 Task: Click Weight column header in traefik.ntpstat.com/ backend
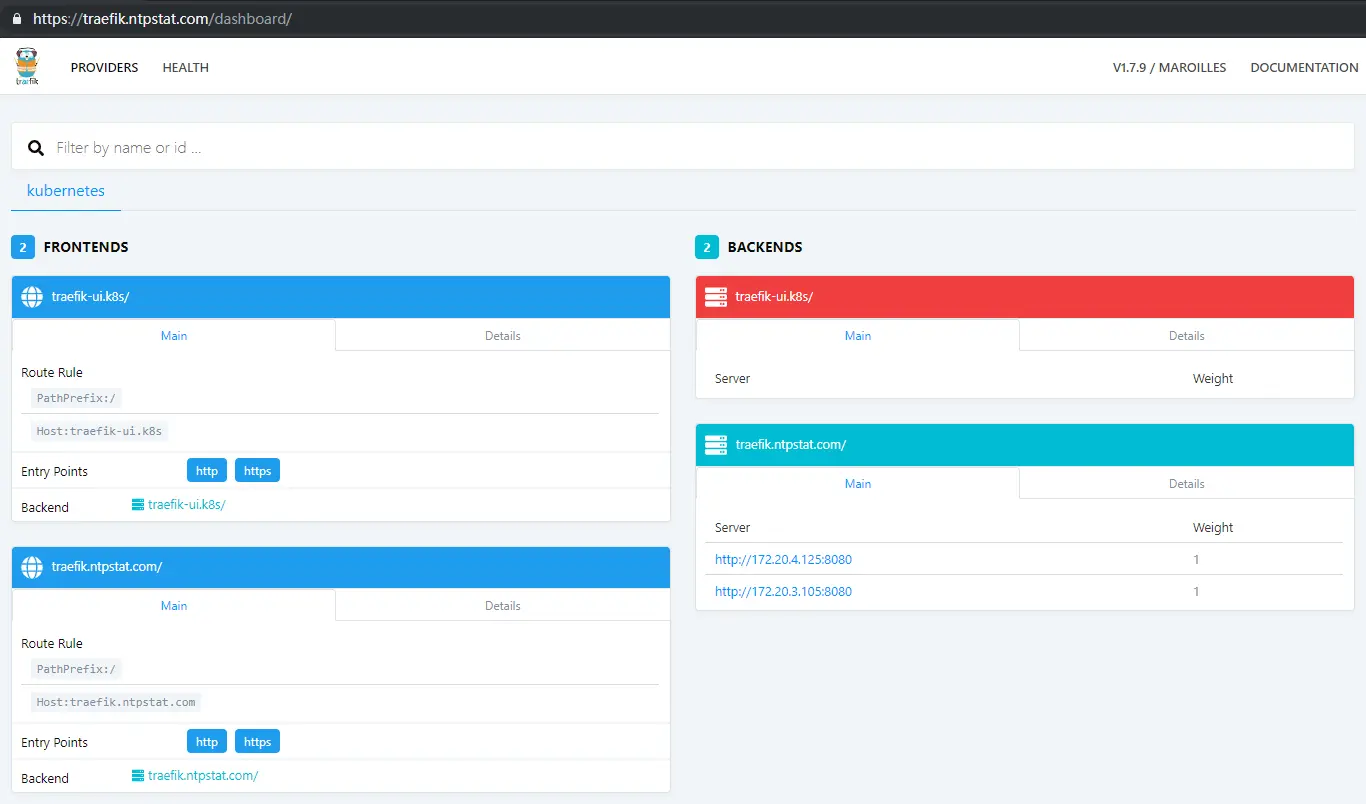(x=1213, y=527)
